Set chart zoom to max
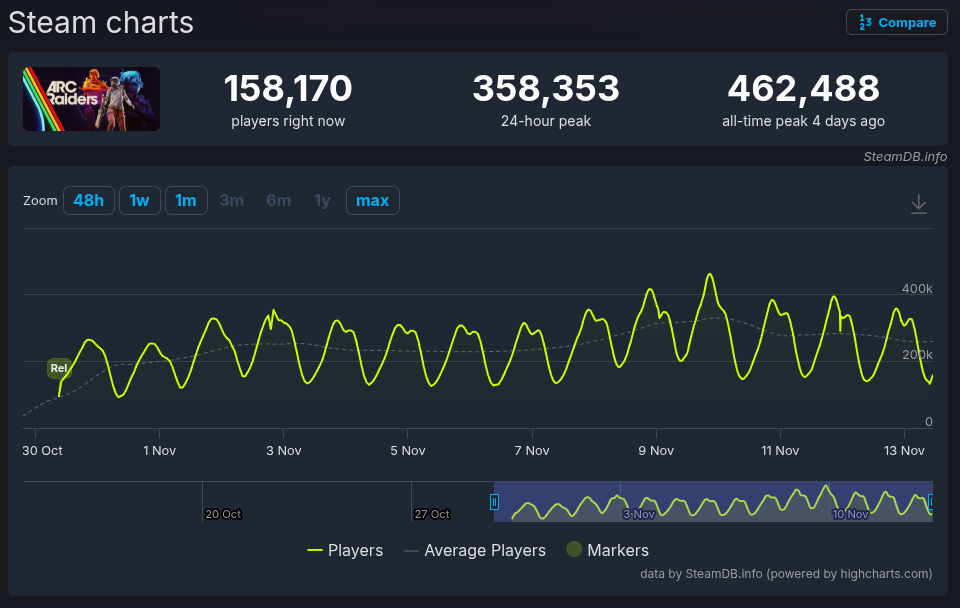 point(373,200)
